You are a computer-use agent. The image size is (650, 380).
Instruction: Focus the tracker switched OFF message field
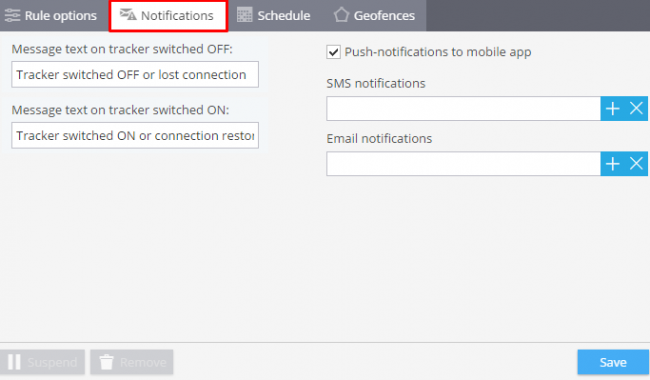pos(135,75)
